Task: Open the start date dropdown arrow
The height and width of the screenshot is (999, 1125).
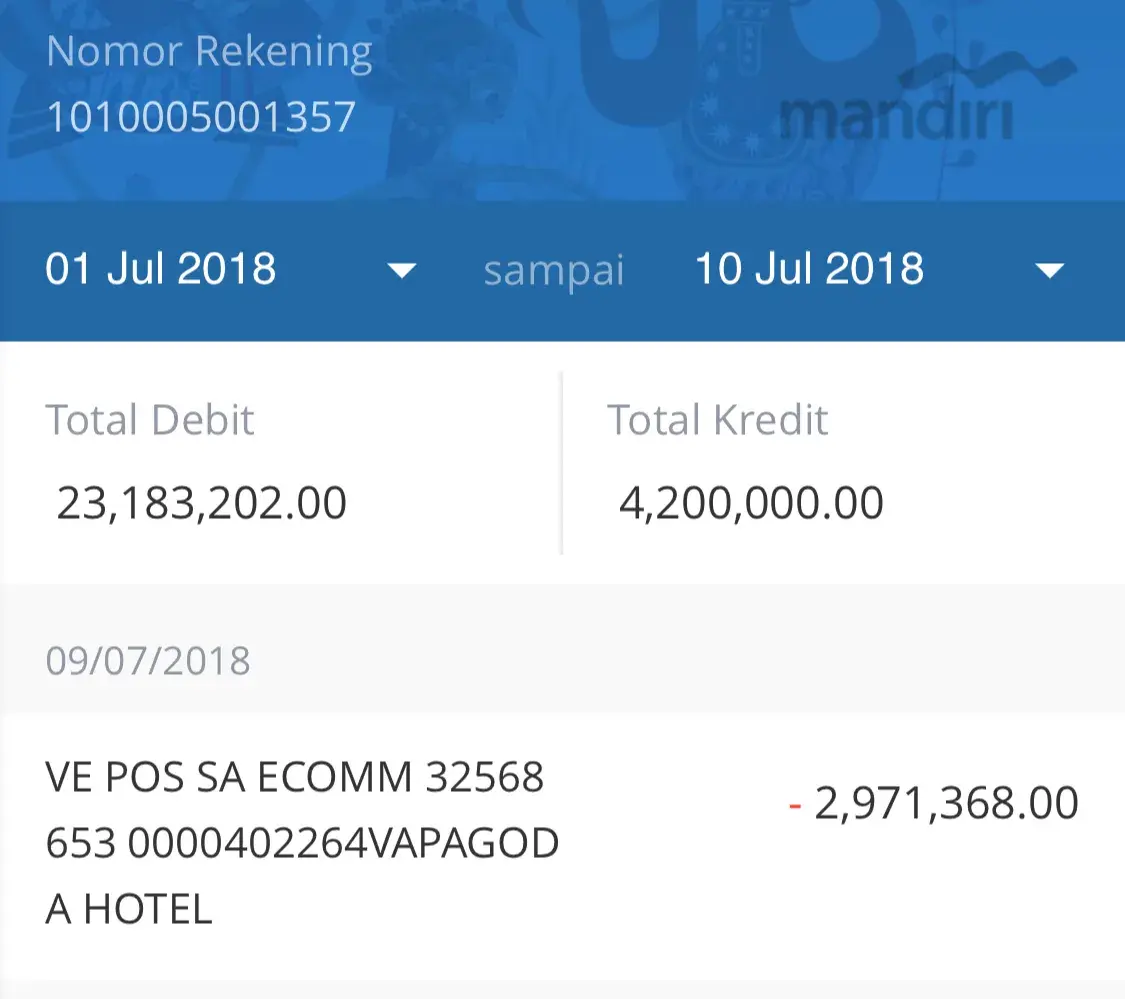Action: (401, 271)
